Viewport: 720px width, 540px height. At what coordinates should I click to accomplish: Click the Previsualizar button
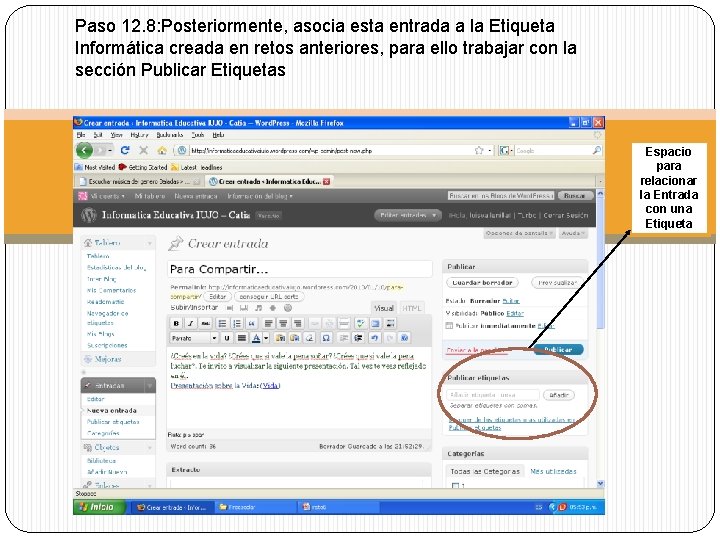point(557,283)
